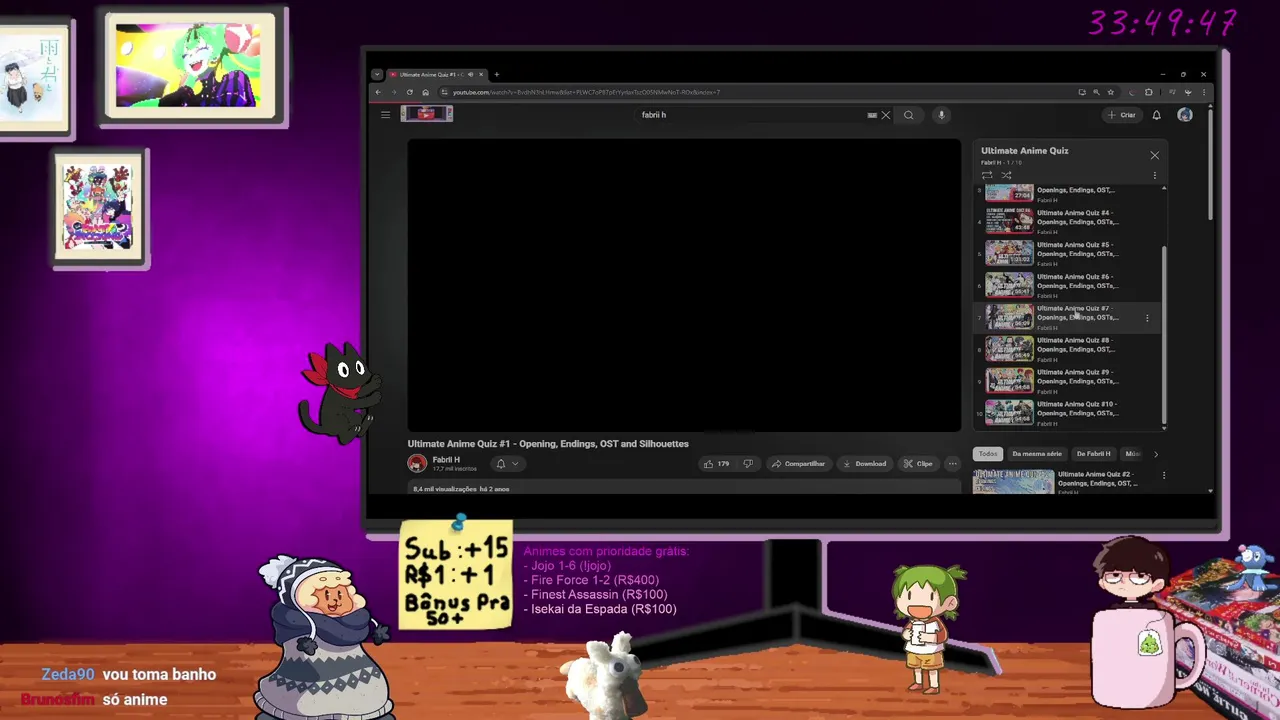Show more chips with right arrow
This screenshot has width=1280, height=720.
point(1156,454)
